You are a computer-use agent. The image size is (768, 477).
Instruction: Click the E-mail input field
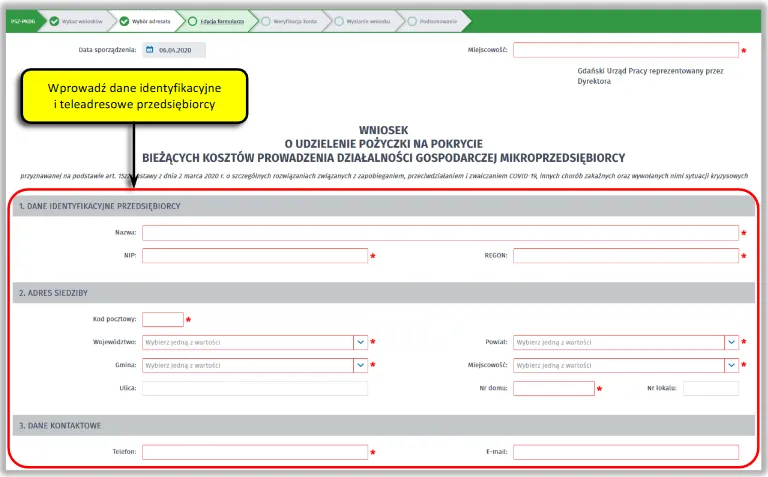pos(625,452)
